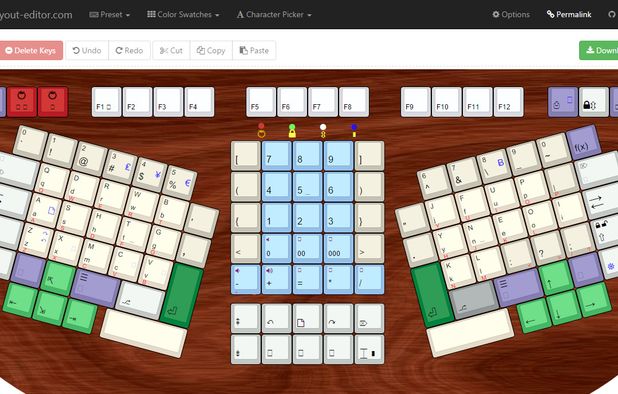
Task: Select the F4 key
Action: click(x=199, y=102)
